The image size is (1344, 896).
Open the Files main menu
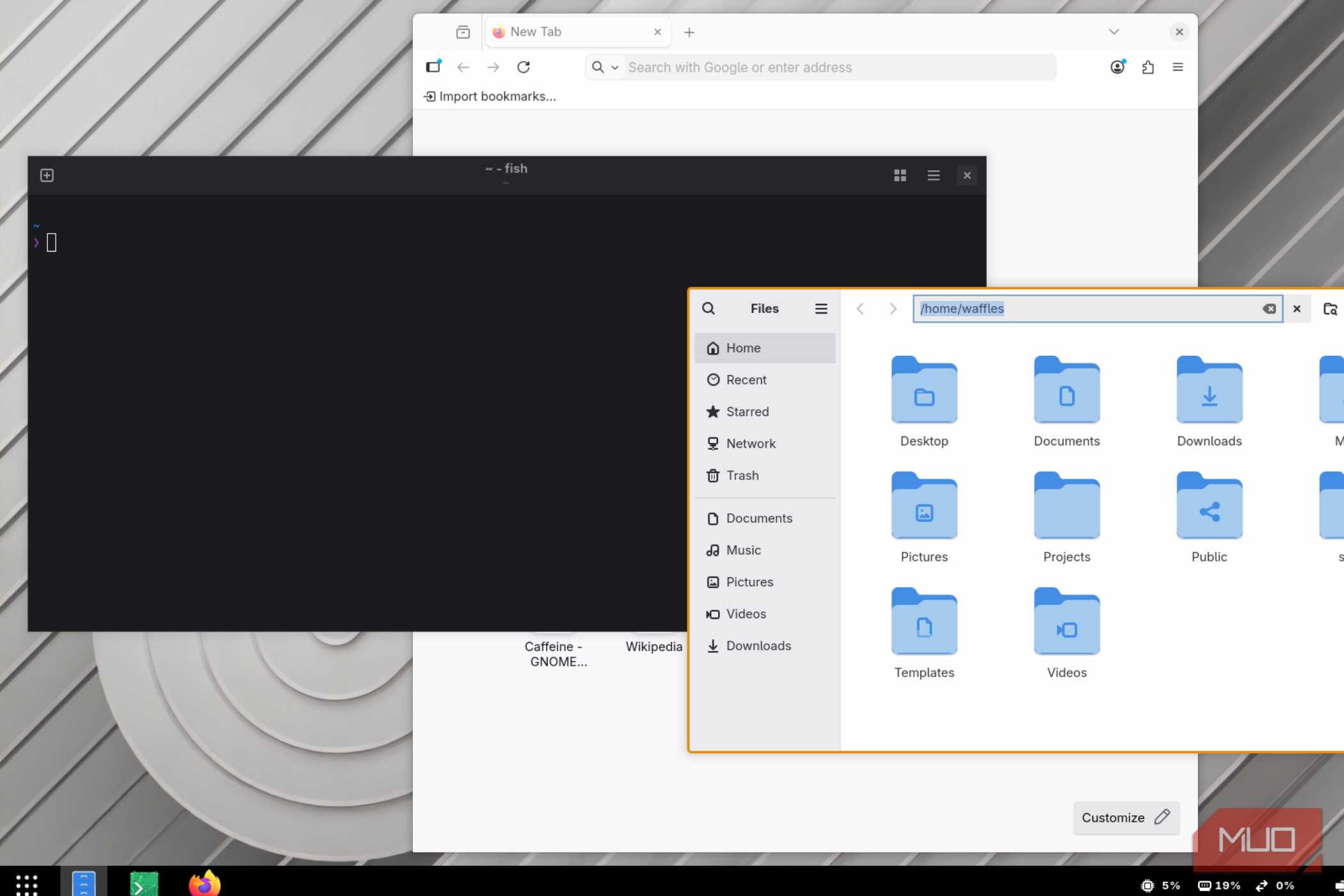[821, 309]
